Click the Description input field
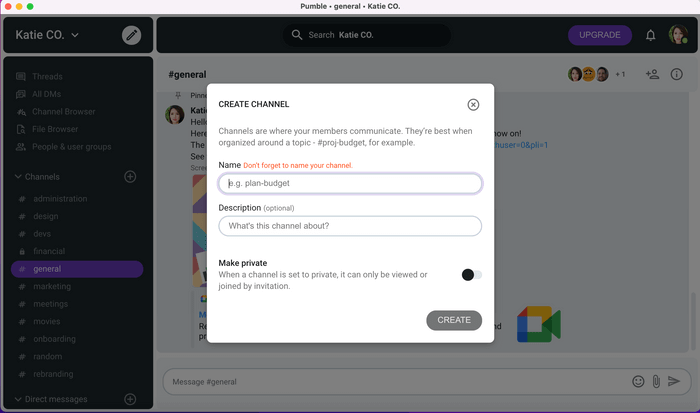The image size is (700, 413). click(x=350, y=226)
